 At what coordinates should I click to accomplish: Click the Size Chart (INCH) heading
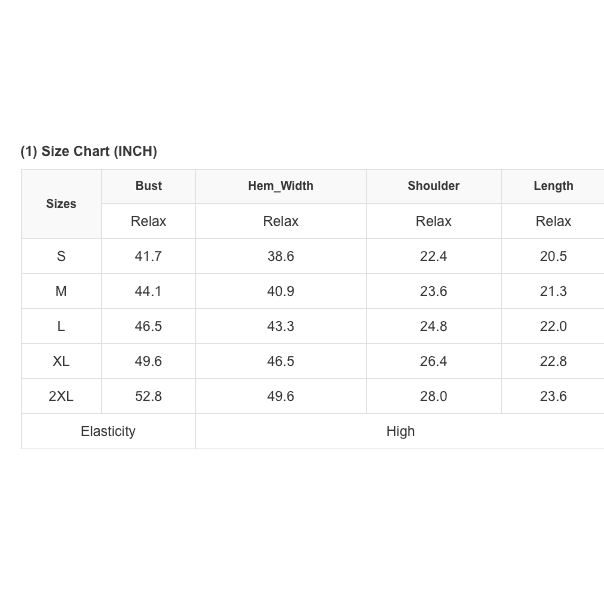click(x=89, y=152)
